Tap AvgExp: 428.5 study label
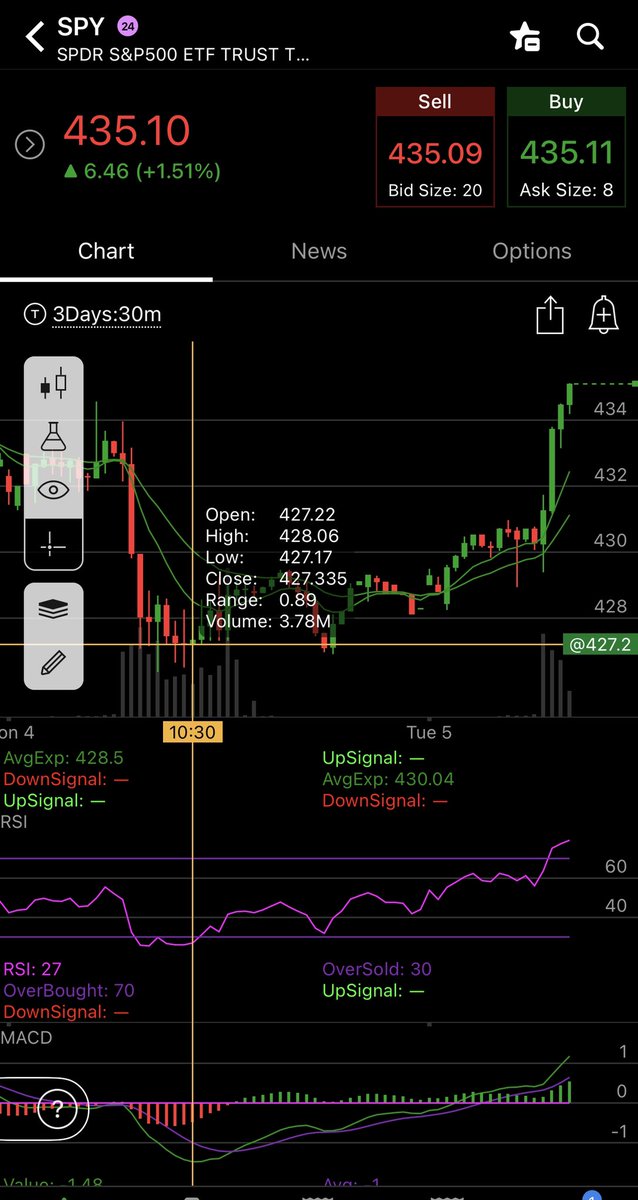 [64, 758]
